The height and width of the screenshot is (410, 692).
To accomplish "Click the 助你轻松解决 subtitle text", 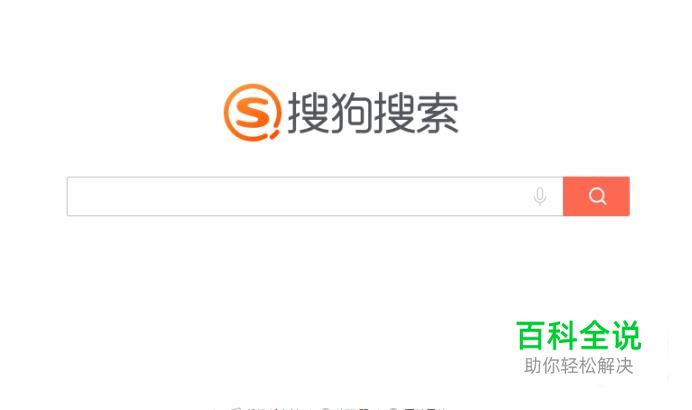I will [x=579, y=366].
